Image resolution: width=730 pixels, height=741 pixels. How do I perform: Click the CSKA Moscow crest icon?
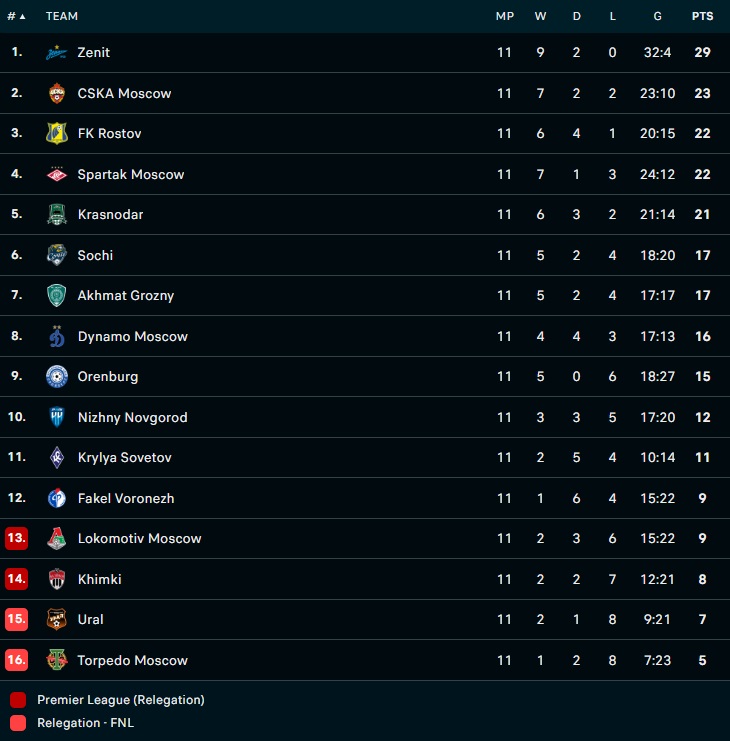[57, 93]
